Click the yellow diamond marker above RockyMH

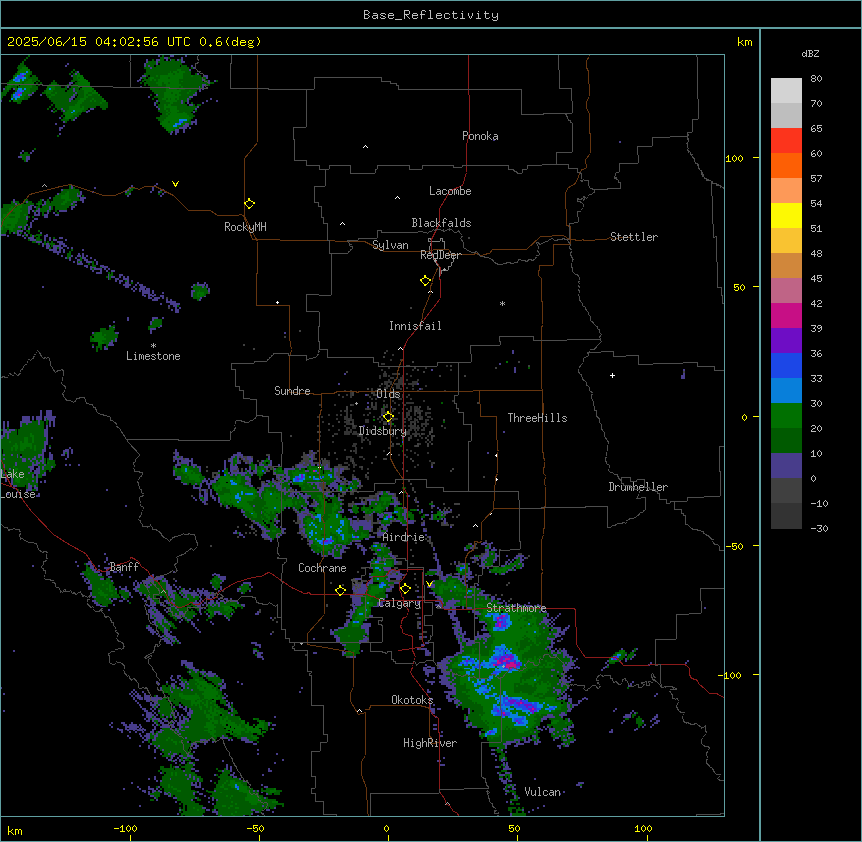(249, 204)
